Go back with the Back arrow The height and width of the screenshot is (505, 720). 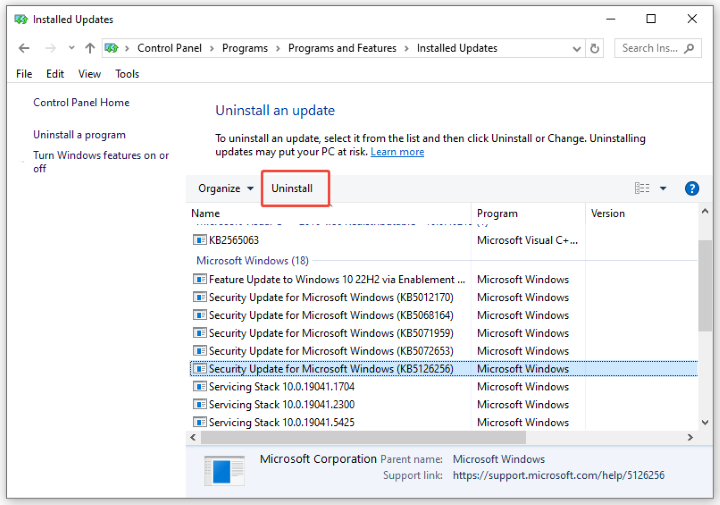click(24, 48)
